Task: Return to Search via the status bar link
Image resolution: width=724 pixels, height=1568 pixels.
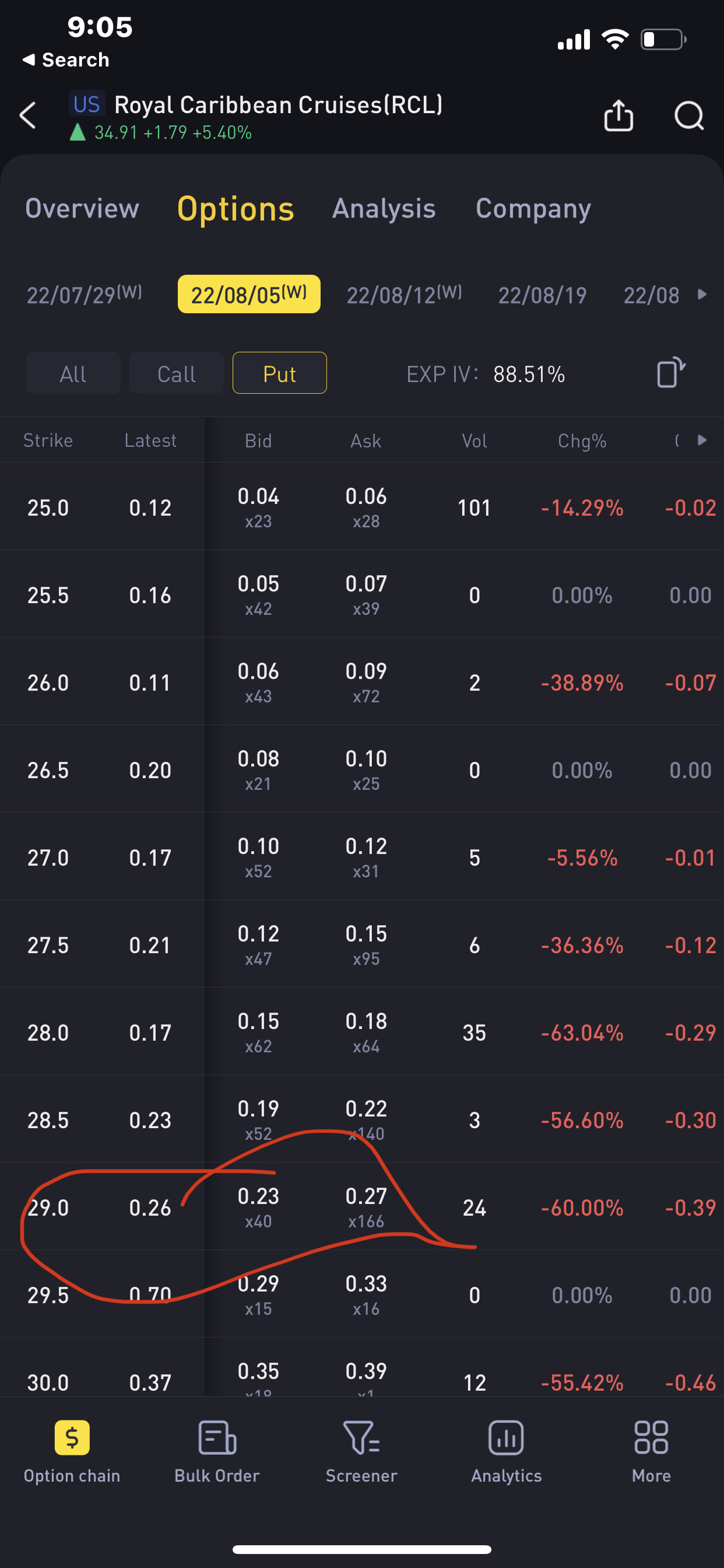Action: pyautogui.click(x=66, y=60)
